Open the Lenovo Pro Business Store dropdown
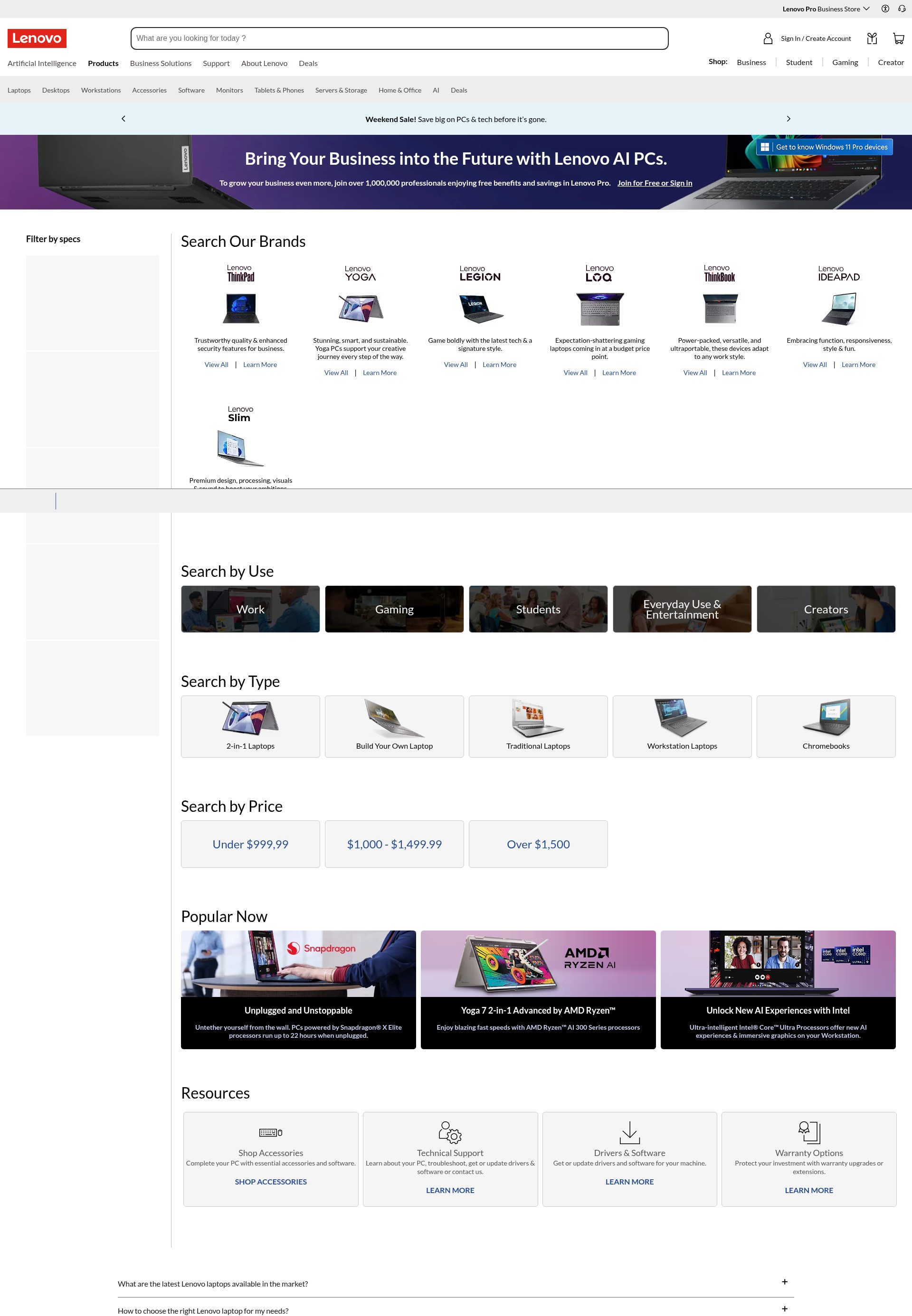Screen dimensions: 912x1316 (x=826, y=9)
